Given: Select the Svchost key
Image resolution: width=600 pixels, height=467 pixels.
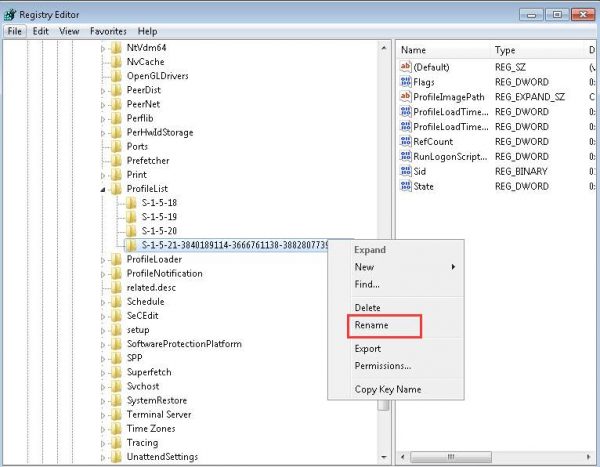Looking at the screenshot, I should pyautogui.click(x=143, y=386).
